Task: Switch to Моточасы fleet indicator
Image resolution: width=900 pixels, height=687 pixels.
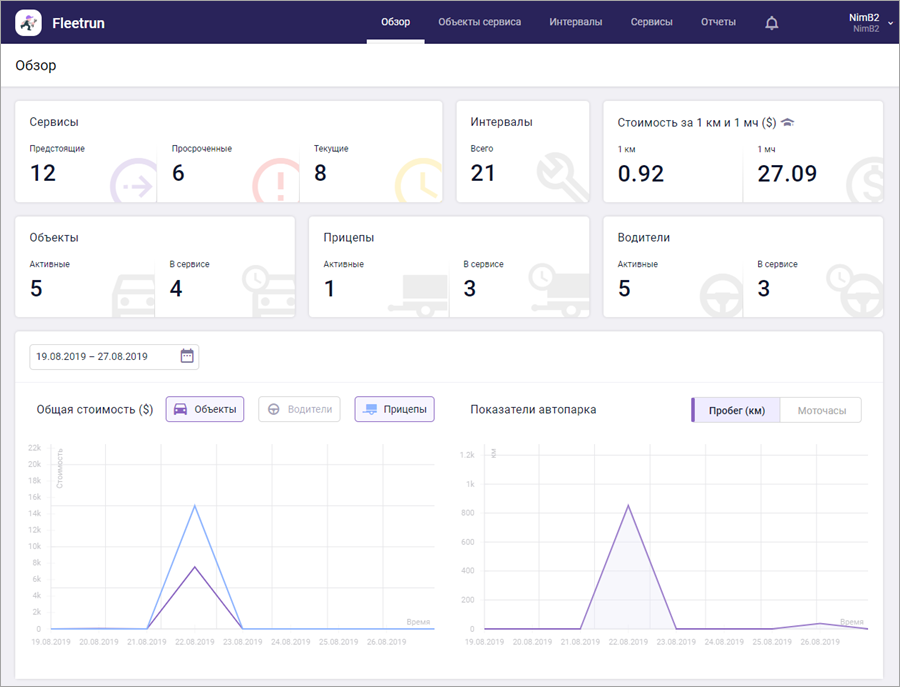Action: (x=820, y=410)
